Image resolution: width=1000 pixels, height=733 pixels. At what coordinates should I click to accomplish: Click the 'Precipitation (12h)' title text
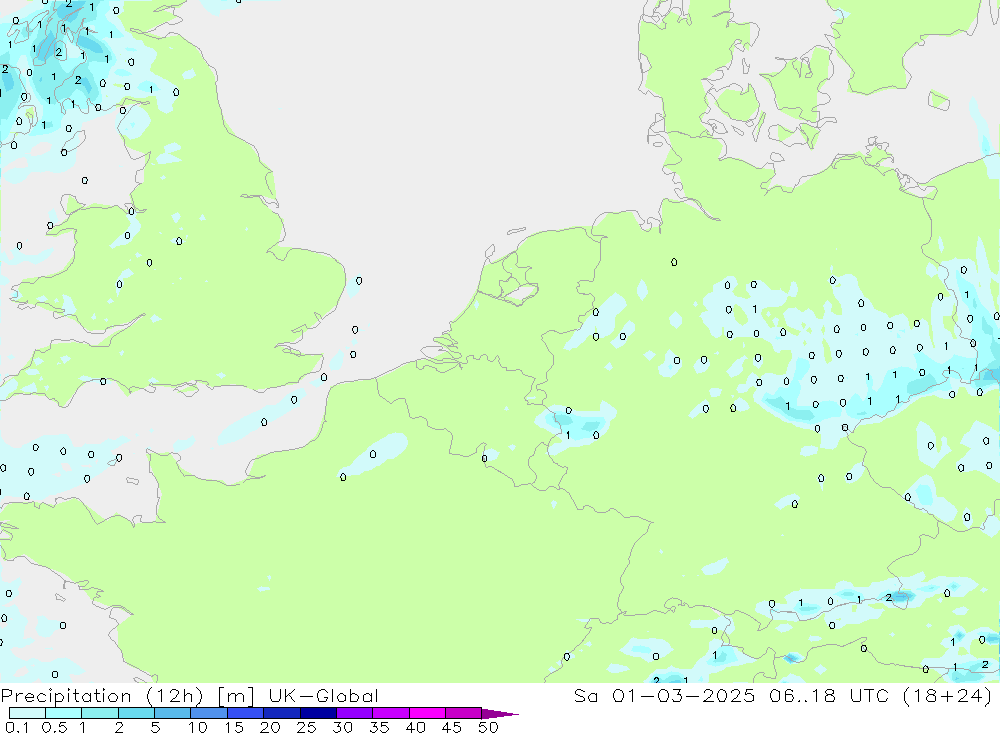[x=102, y=695]
